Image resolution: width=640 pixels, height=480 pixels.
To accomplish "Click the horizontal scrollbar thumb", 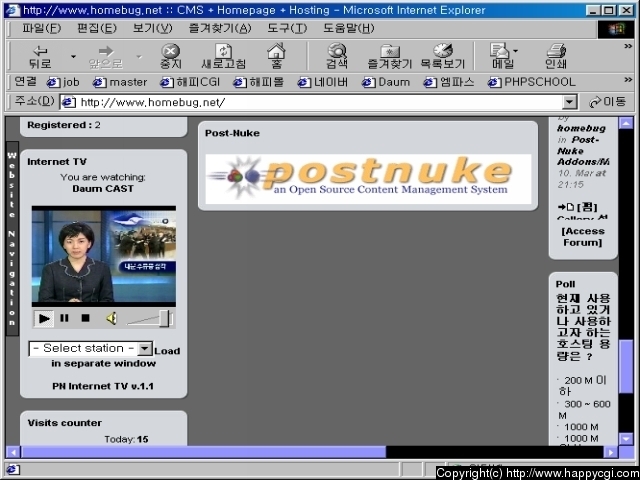I will (x=203, y=452).
